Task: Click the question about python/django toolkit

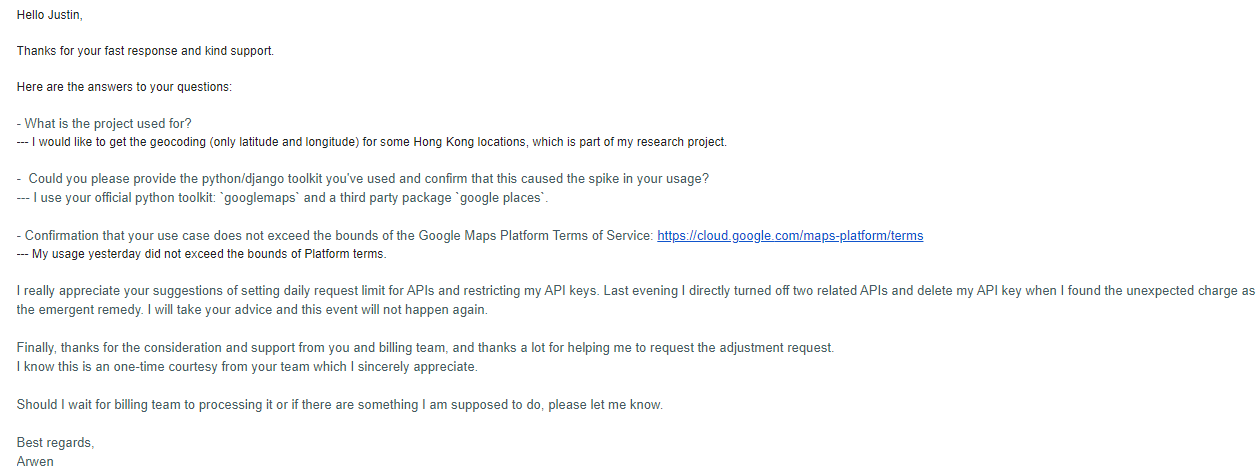Action: coord(363,179)
